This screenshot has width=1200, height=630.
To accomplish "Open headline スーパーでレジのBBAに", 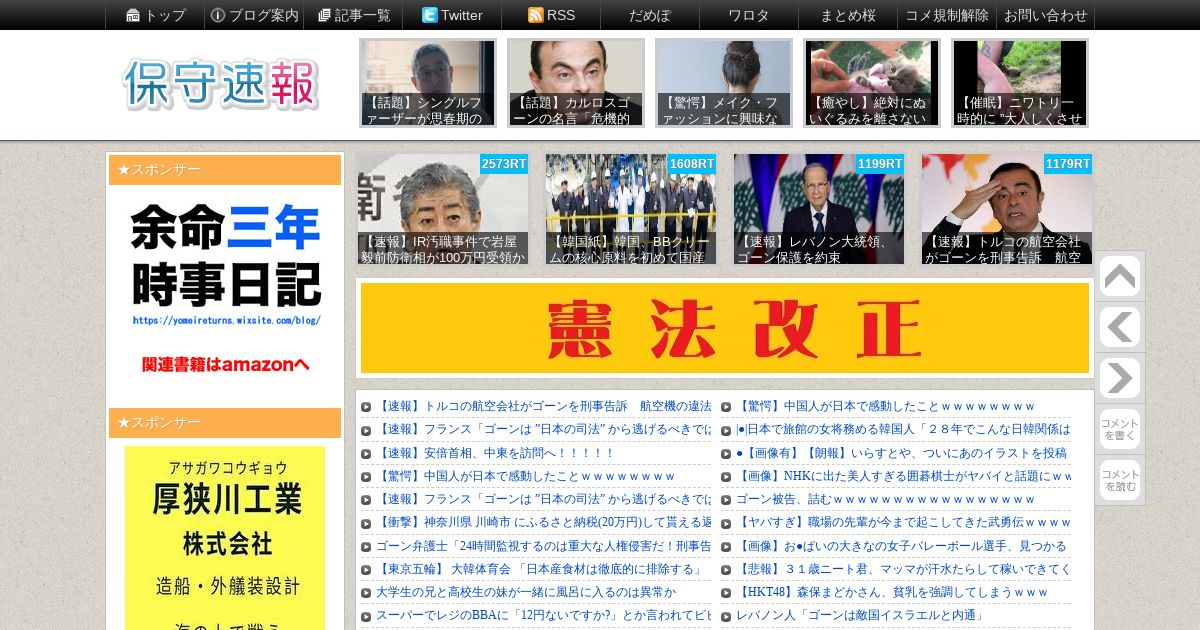I will pos(543,615).
